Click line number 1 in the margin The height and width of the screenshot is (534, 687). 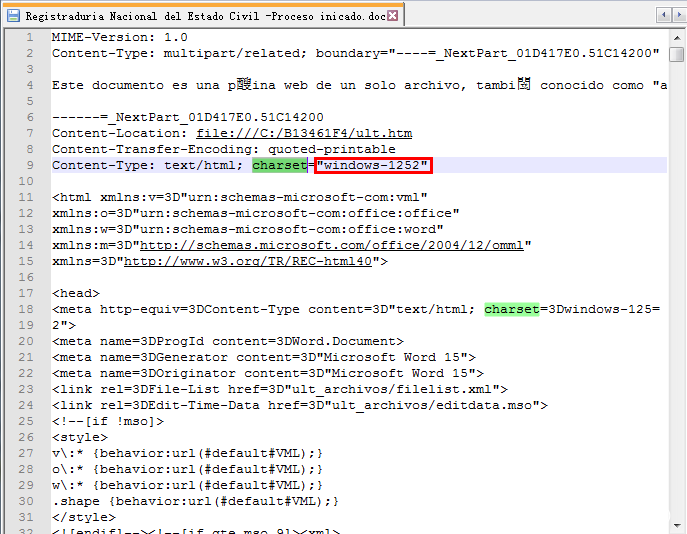pyautogui.click(x=30, y=37)
